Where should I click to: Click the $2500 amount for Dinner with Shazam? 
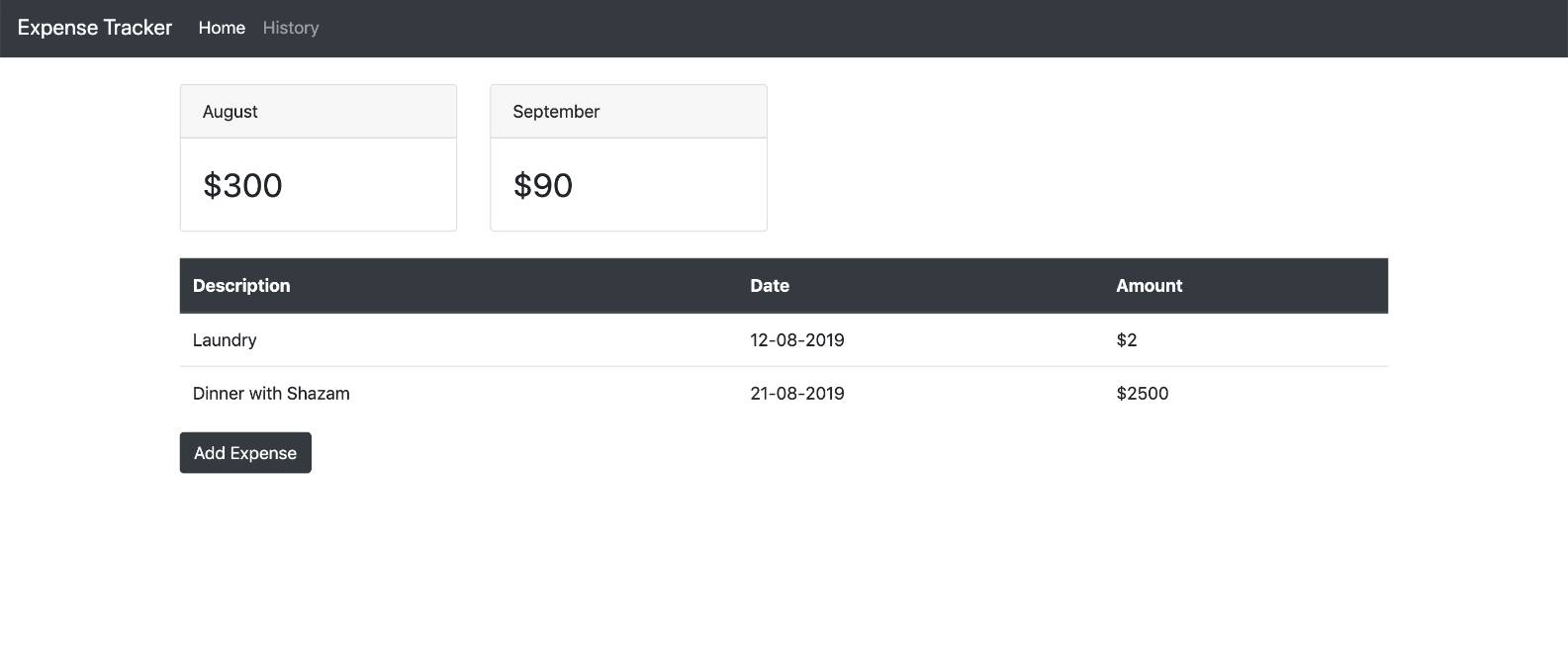point(1142,393)
